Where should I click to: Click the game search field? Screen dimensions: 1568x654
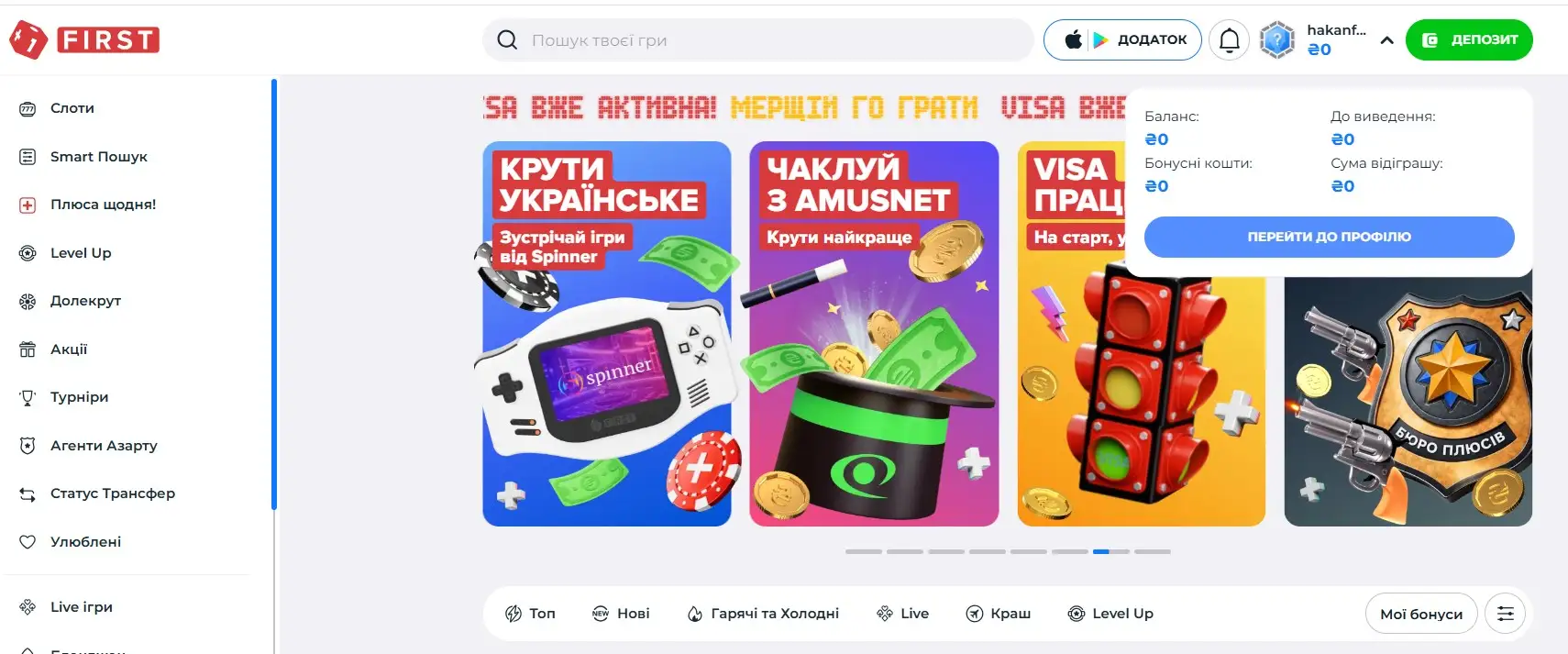758,40
